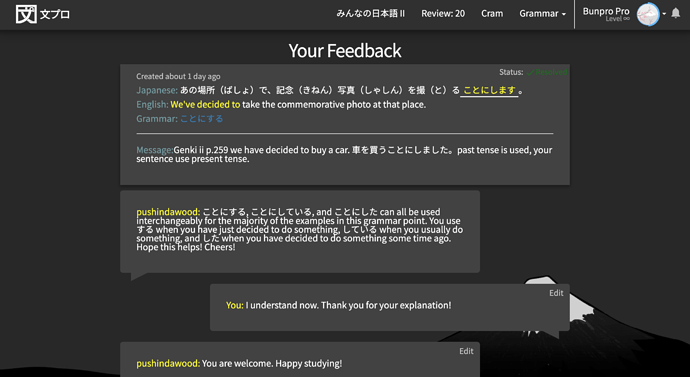Click 'Created about 1 day ago' text
The height and width of the screenshot is (377, 690).
coord(178,77)
